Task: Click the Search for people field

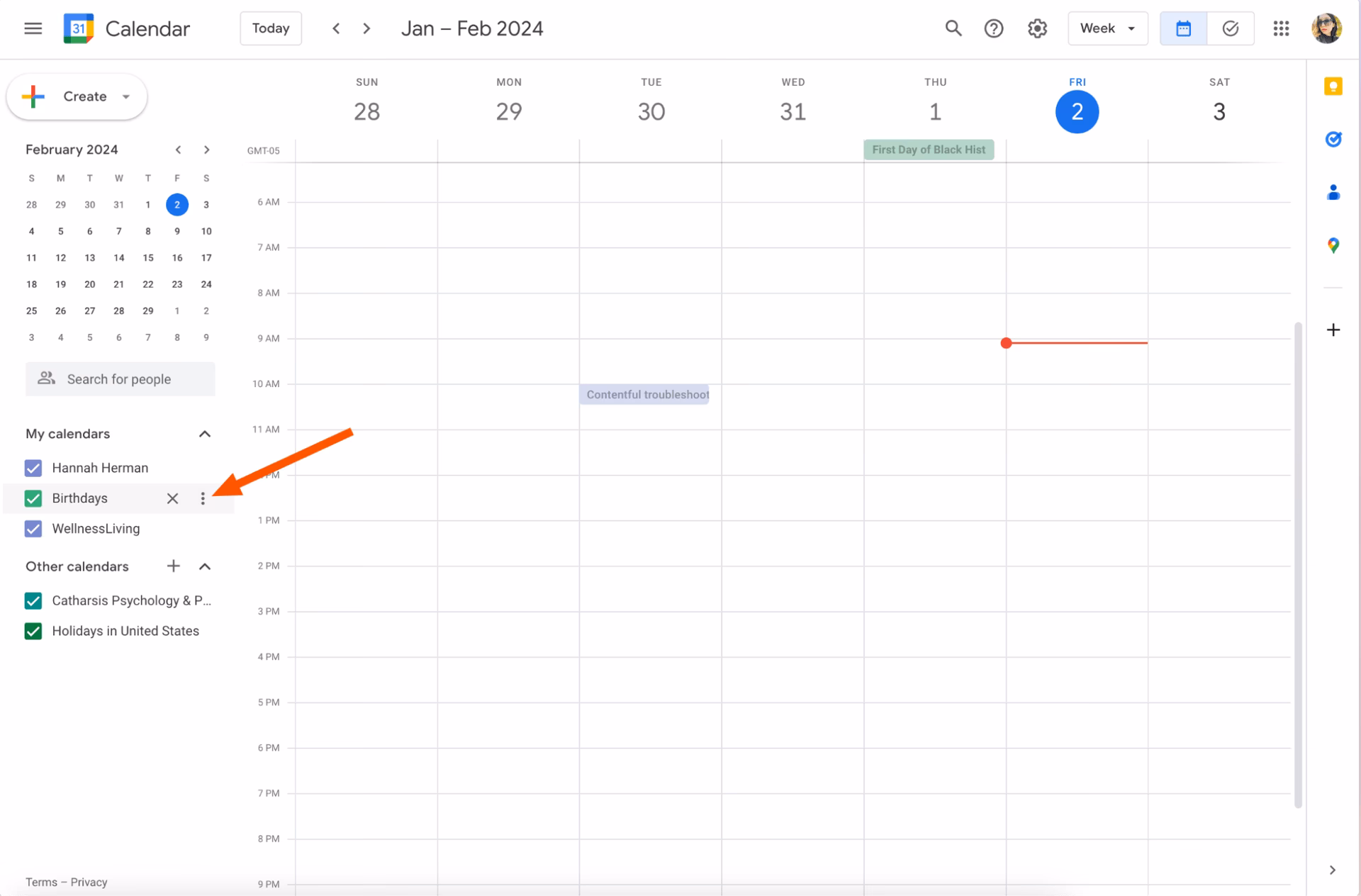Action: point(121,379)
